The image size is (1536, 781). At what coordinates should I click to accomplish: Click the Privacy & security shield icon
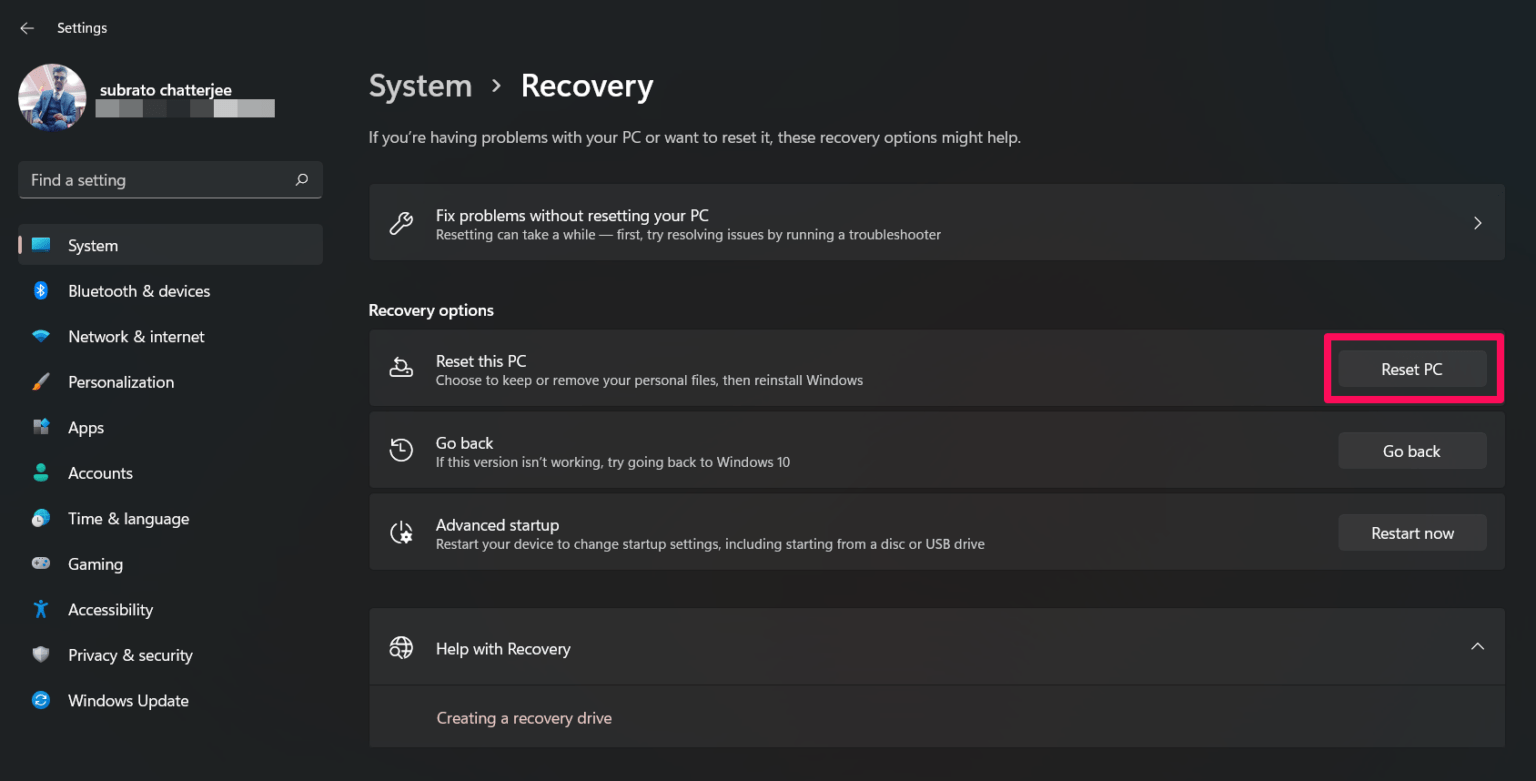(x=41, y=655)
